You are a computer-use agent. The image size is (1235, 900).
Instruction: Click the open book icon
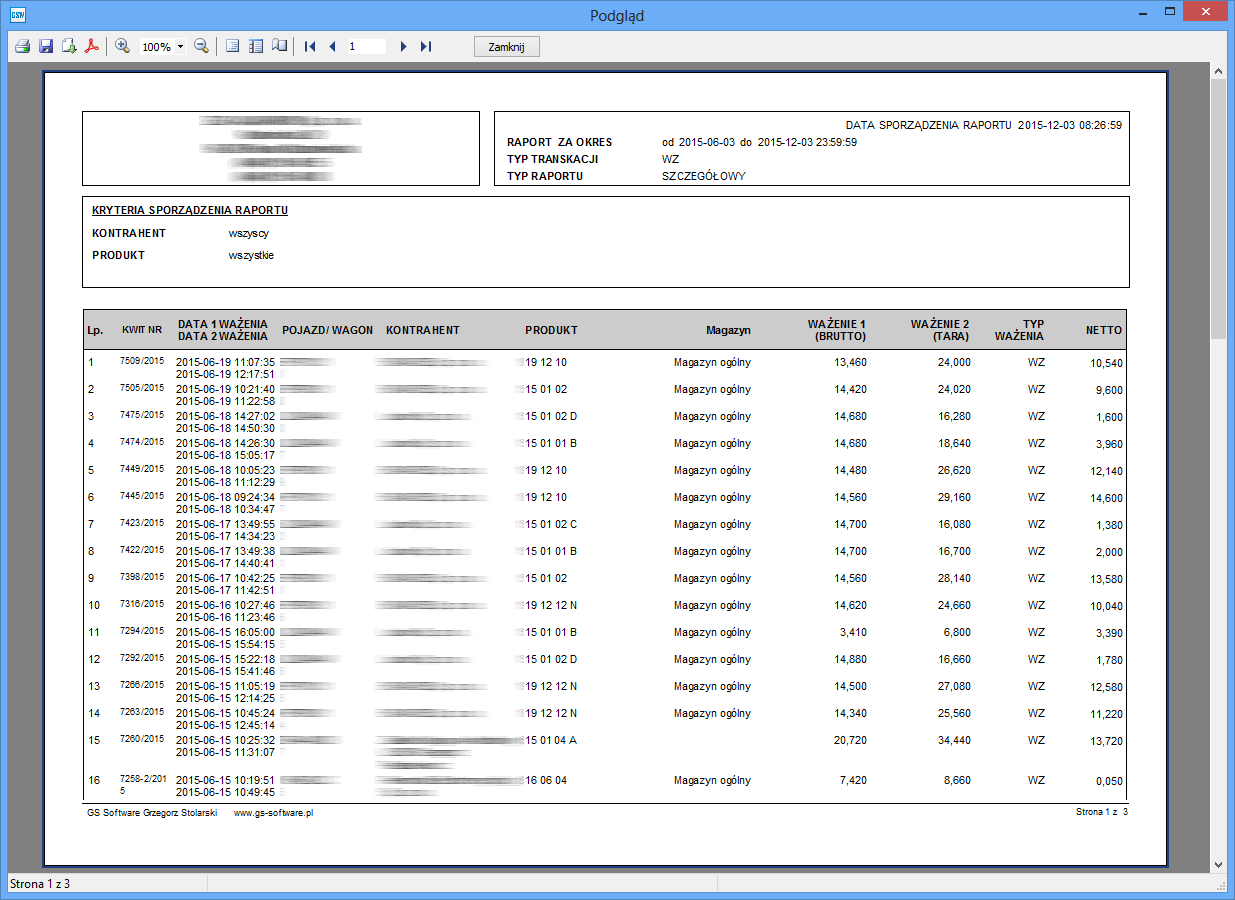click(x=279, y=46)
